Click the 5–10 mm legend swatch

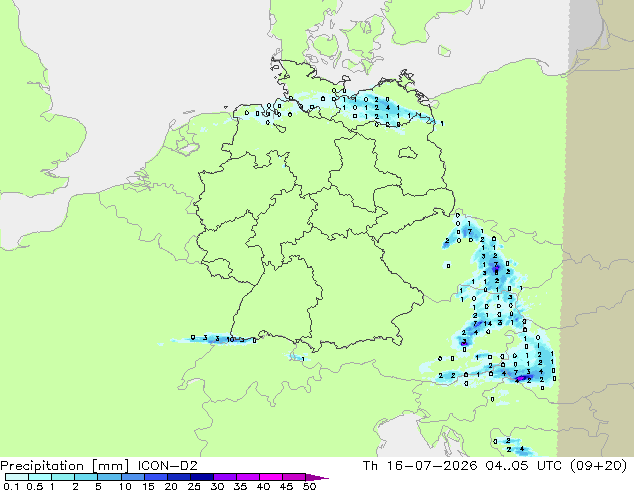point(109,477)
